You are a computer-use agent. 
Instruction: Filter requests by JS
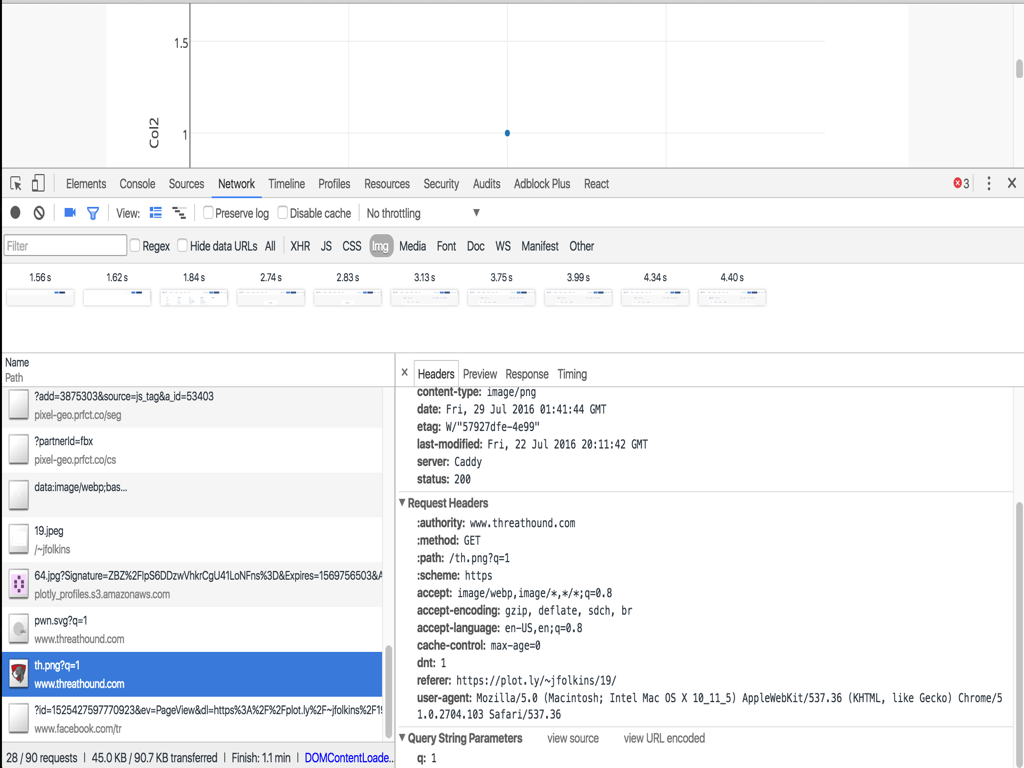327,246
